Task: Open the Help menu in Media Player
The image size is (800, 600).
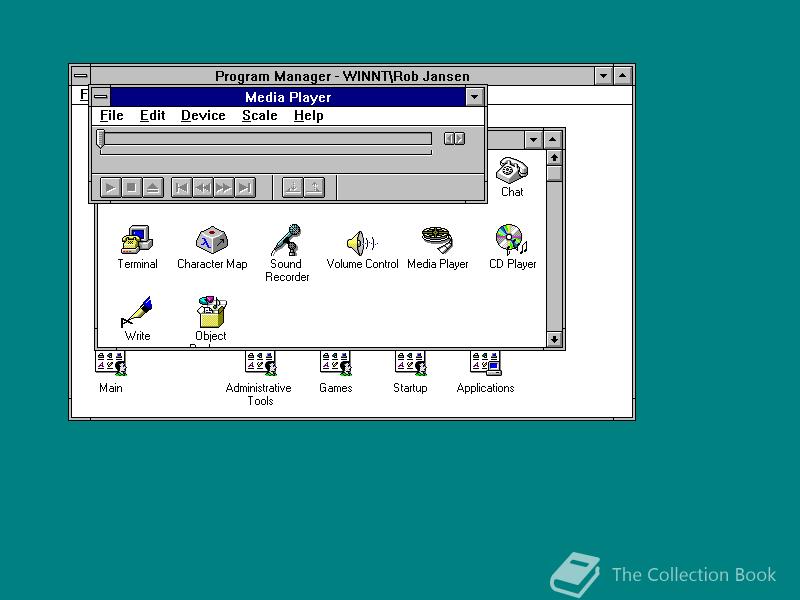Action: pos(309,116)
